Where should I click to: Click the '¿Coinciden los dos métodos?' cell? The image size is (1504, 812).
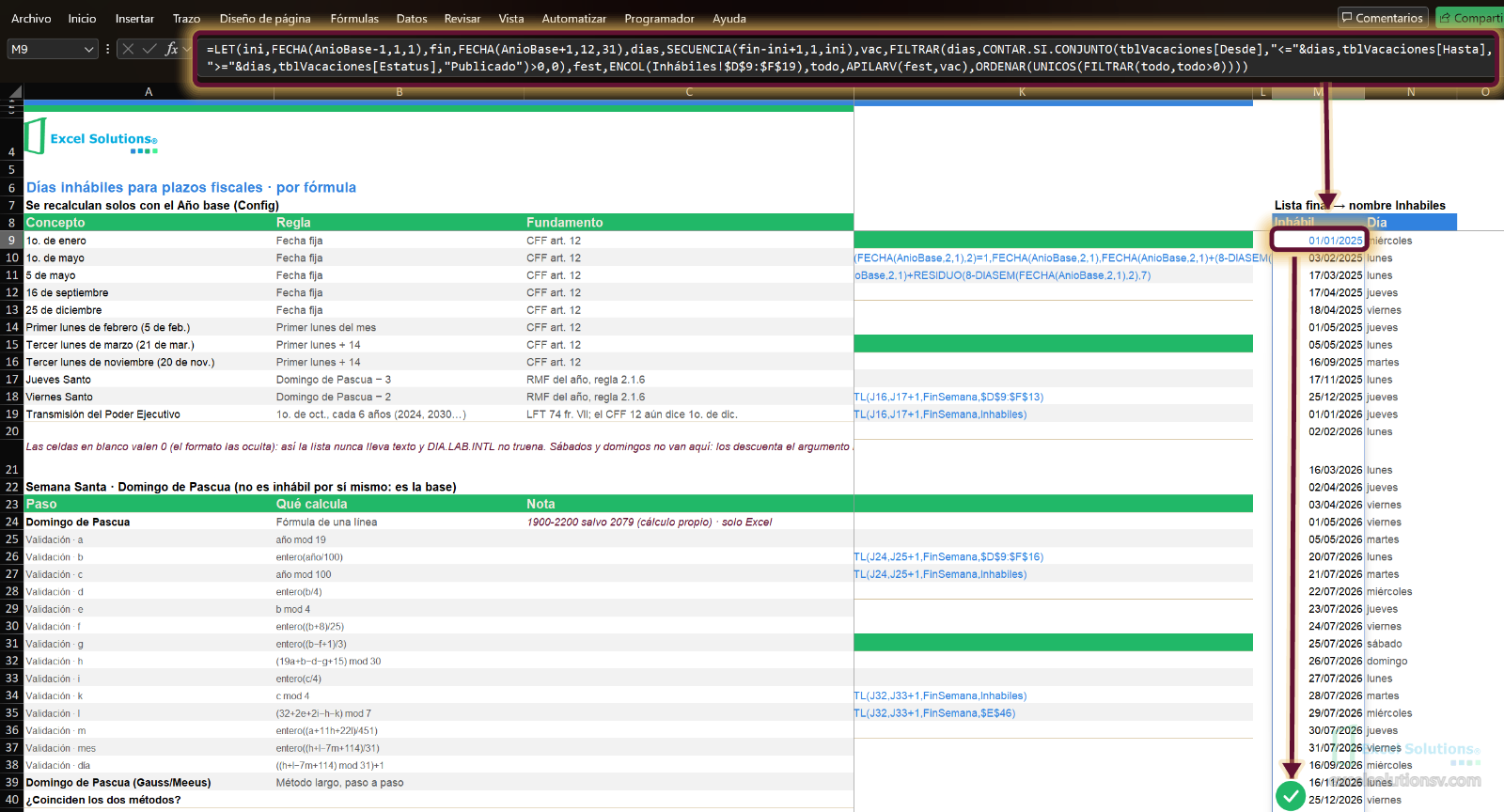pos(149,800)
